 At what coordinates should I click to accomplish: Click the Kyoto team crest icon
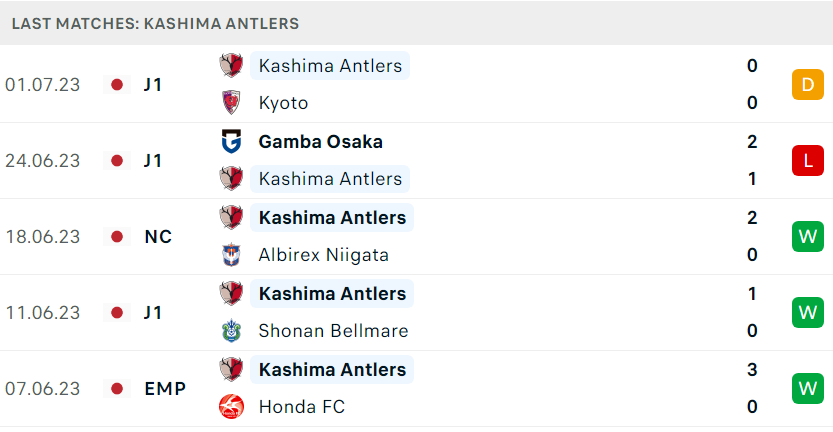click(x=231, y=103)
